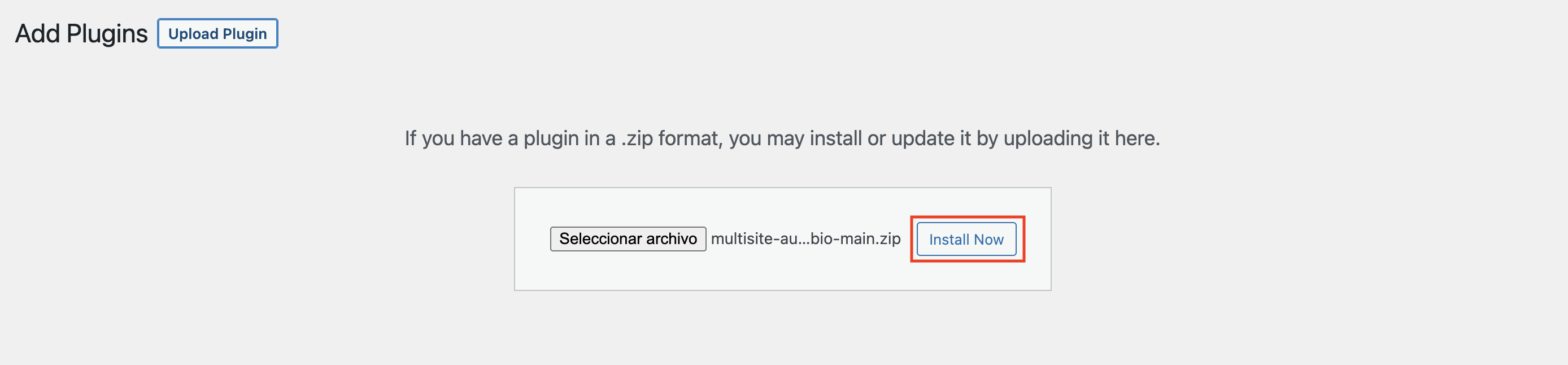Click the file picker button in the upload box

628,239
